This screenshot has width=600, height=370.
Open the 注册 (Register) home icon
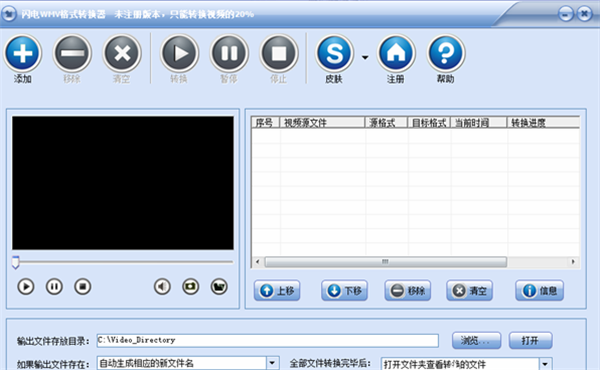point(396,53)
